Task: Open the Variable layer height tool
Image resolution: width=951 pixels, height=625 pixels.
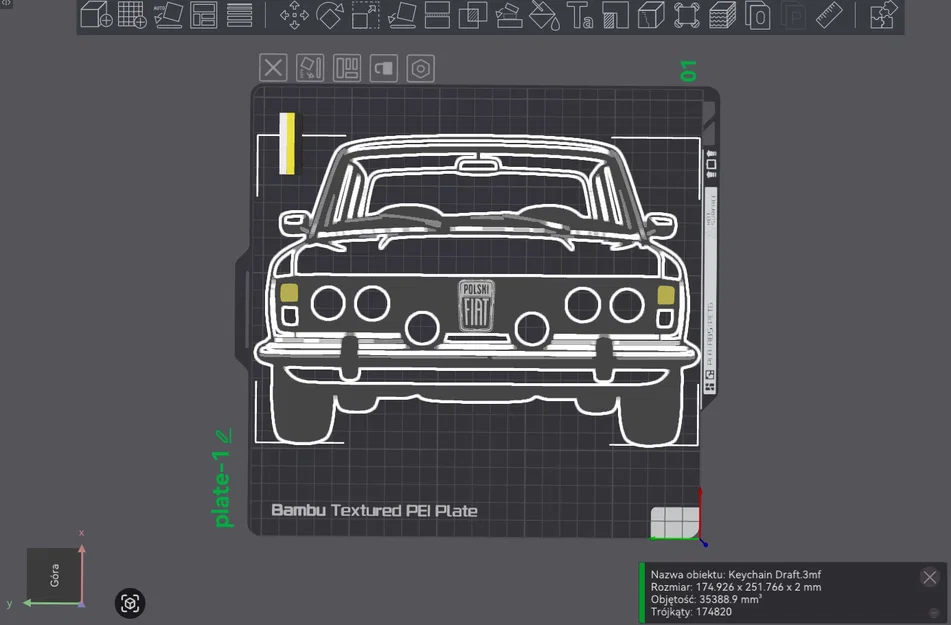Action: click(x=722, y=16)
